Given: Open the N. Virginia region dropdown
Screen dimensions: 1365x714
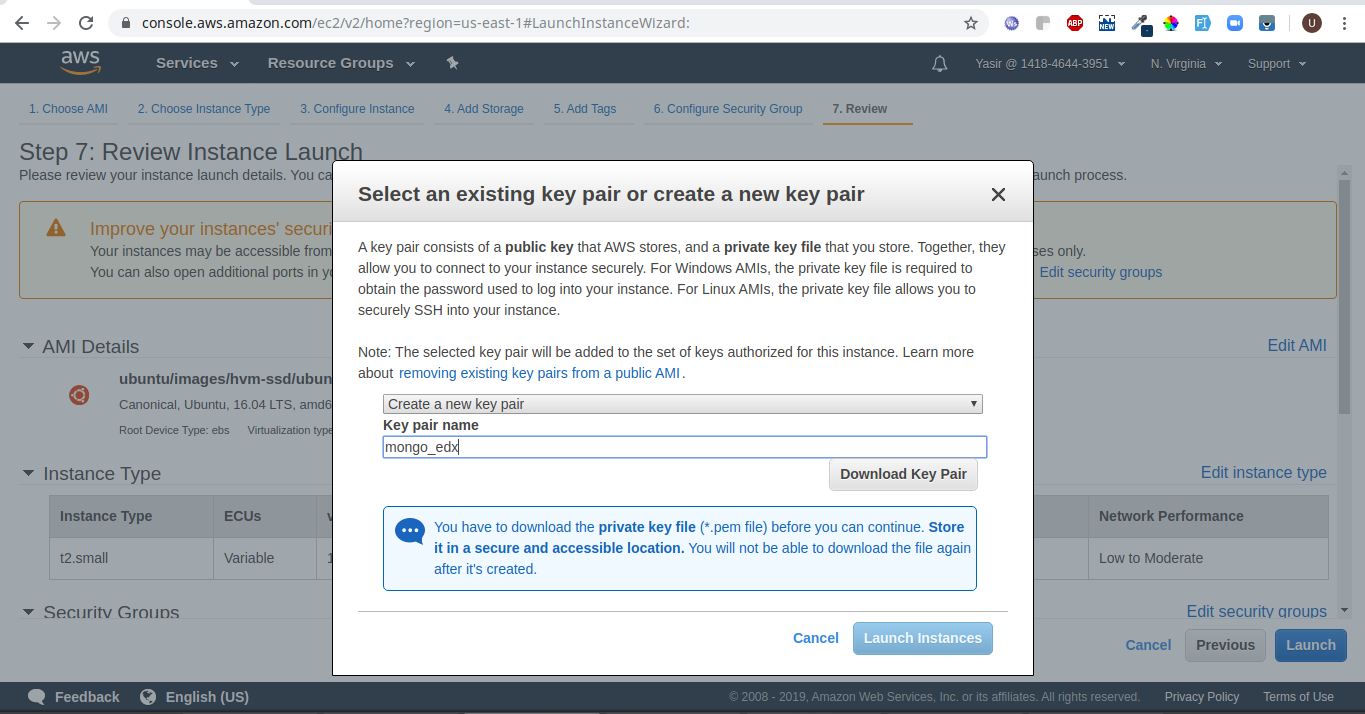Looking at the screenshot, I should (x=1185, y=64).
